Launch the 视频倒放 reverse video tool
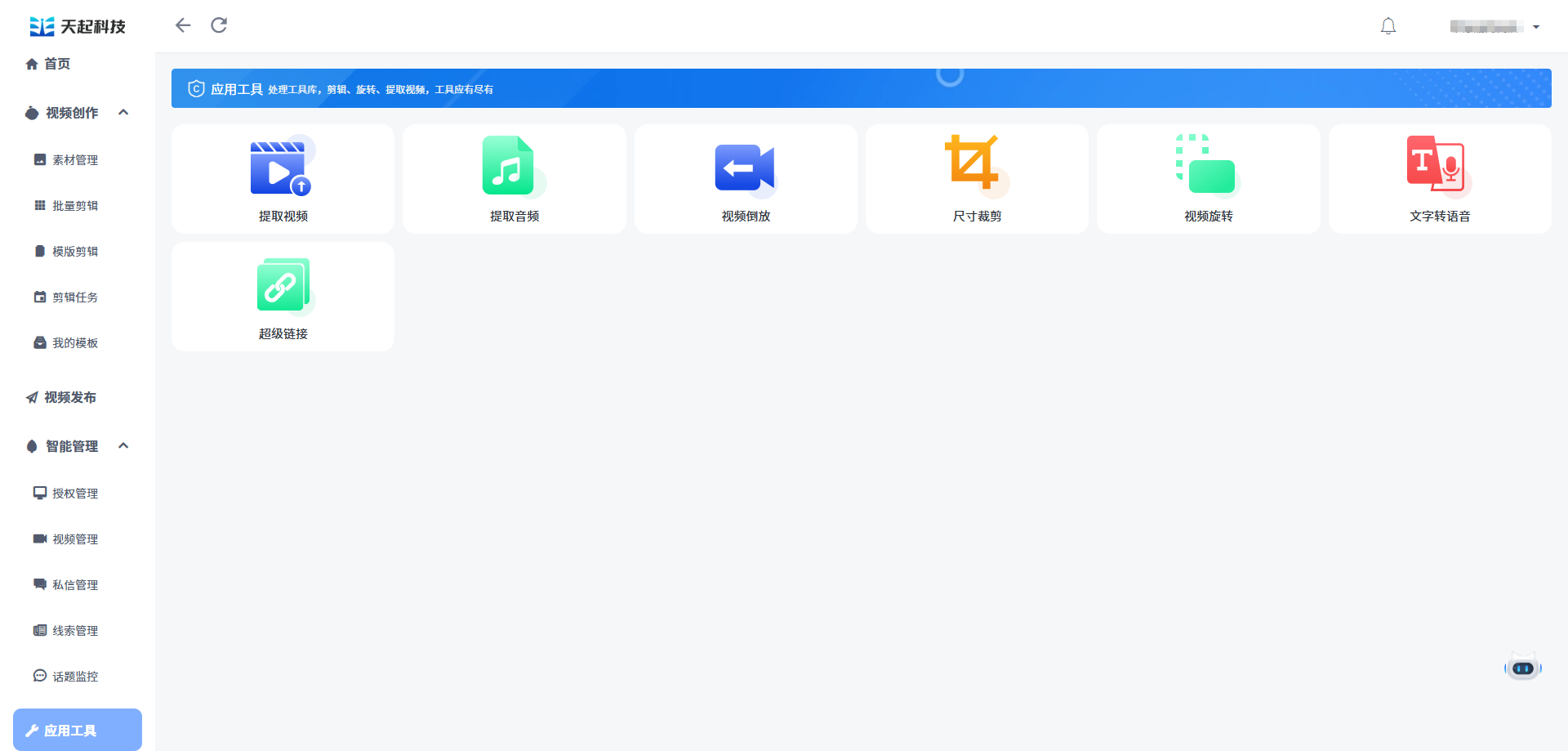 (x=745, y=179)
